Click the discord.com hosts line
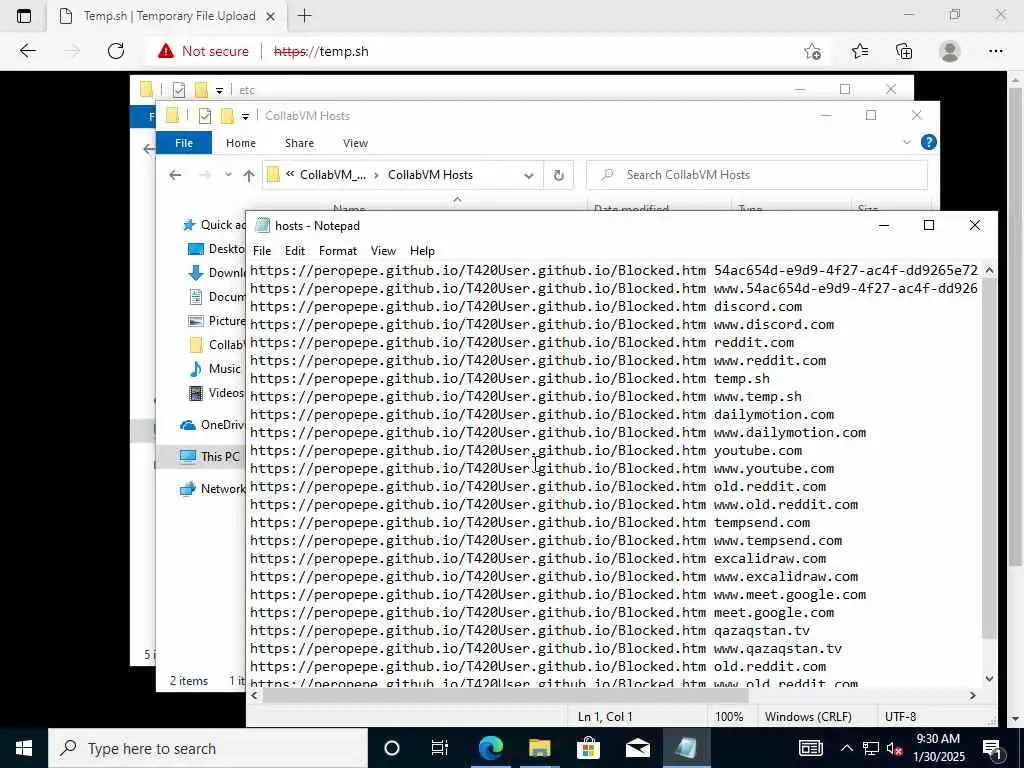Image resolution: width=1024 pixels, height=768 pixels. click(x=526, y=306)
